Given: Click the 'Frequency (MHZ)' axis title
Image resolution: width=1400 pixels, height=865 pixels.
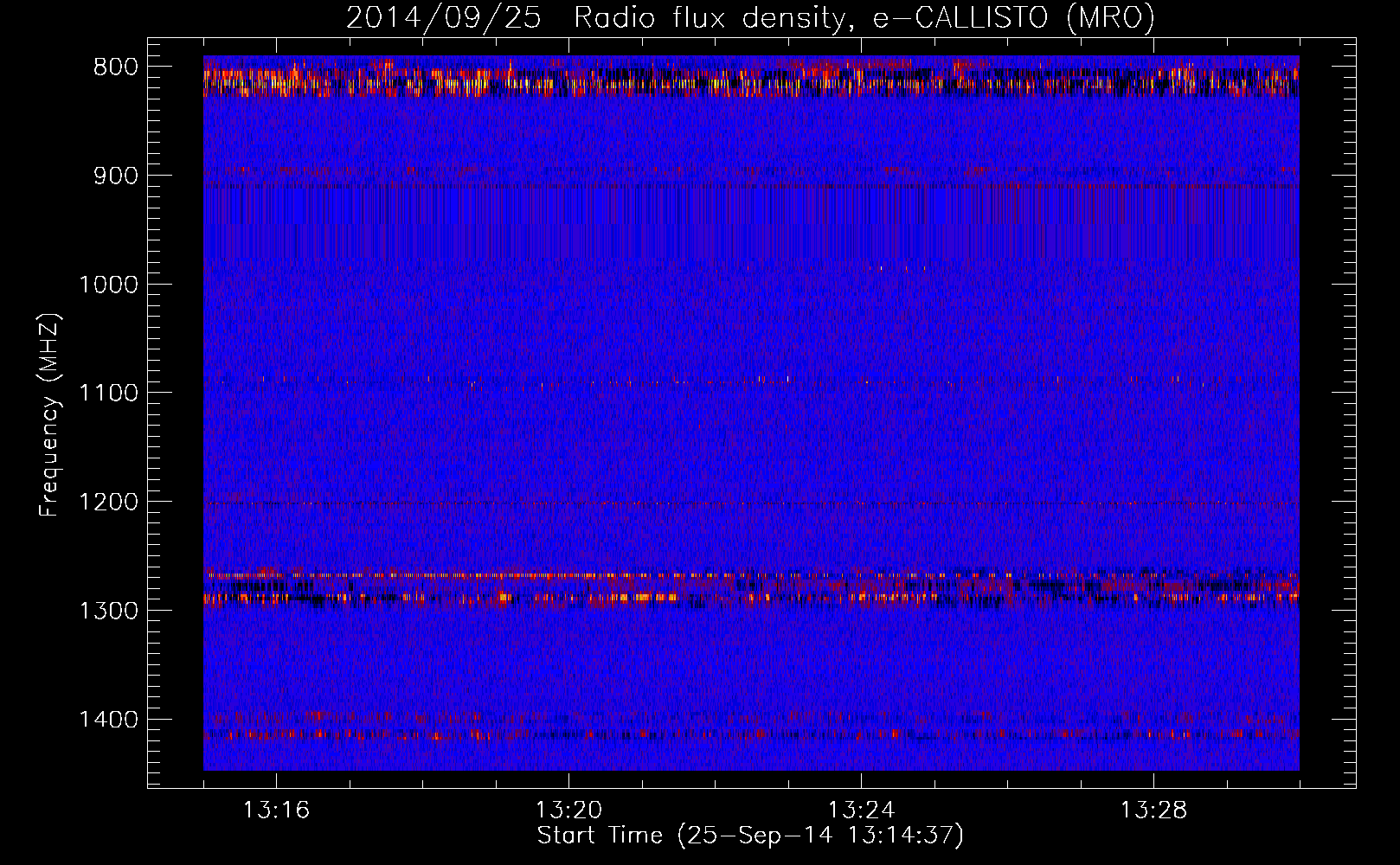Looking at the screenshot, I should tap(50, 415).
